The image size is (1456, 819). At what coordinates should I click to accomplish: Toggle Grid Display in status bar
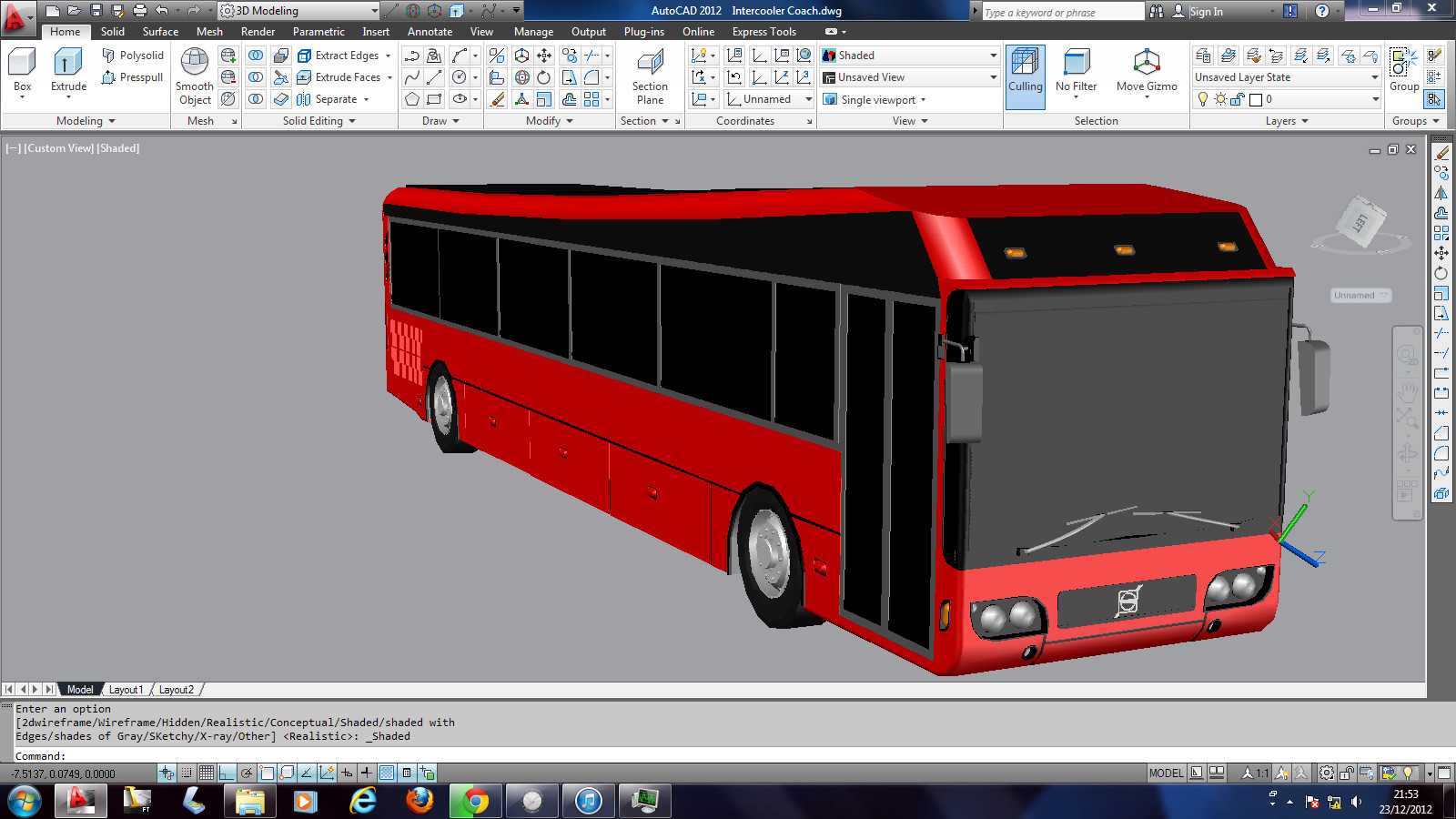(207, 773)
